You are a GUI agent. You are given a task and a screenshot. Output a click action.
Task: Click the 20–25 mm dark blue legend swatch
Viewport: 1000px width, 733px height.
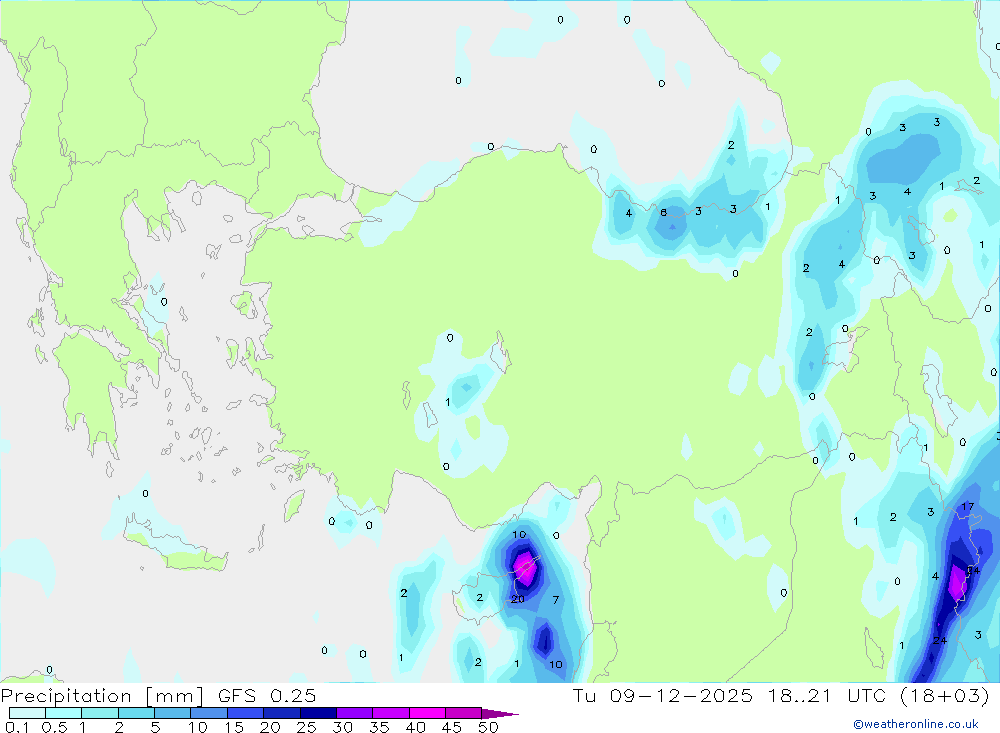(282, 713)
